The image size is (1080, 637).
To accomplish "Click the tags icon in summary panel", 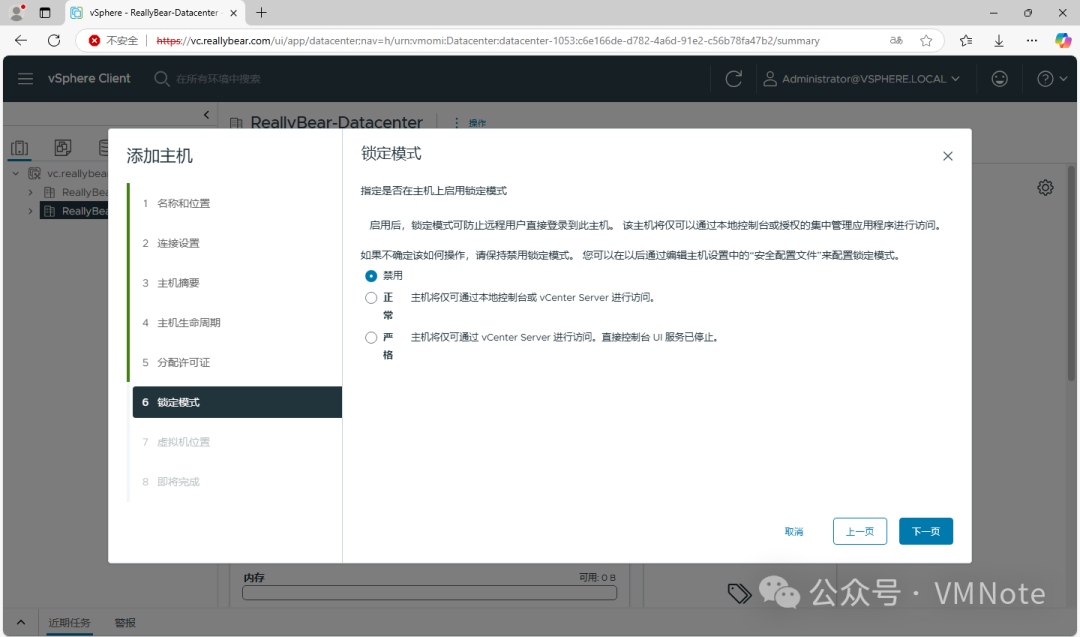I will click(x=739, y=593).
